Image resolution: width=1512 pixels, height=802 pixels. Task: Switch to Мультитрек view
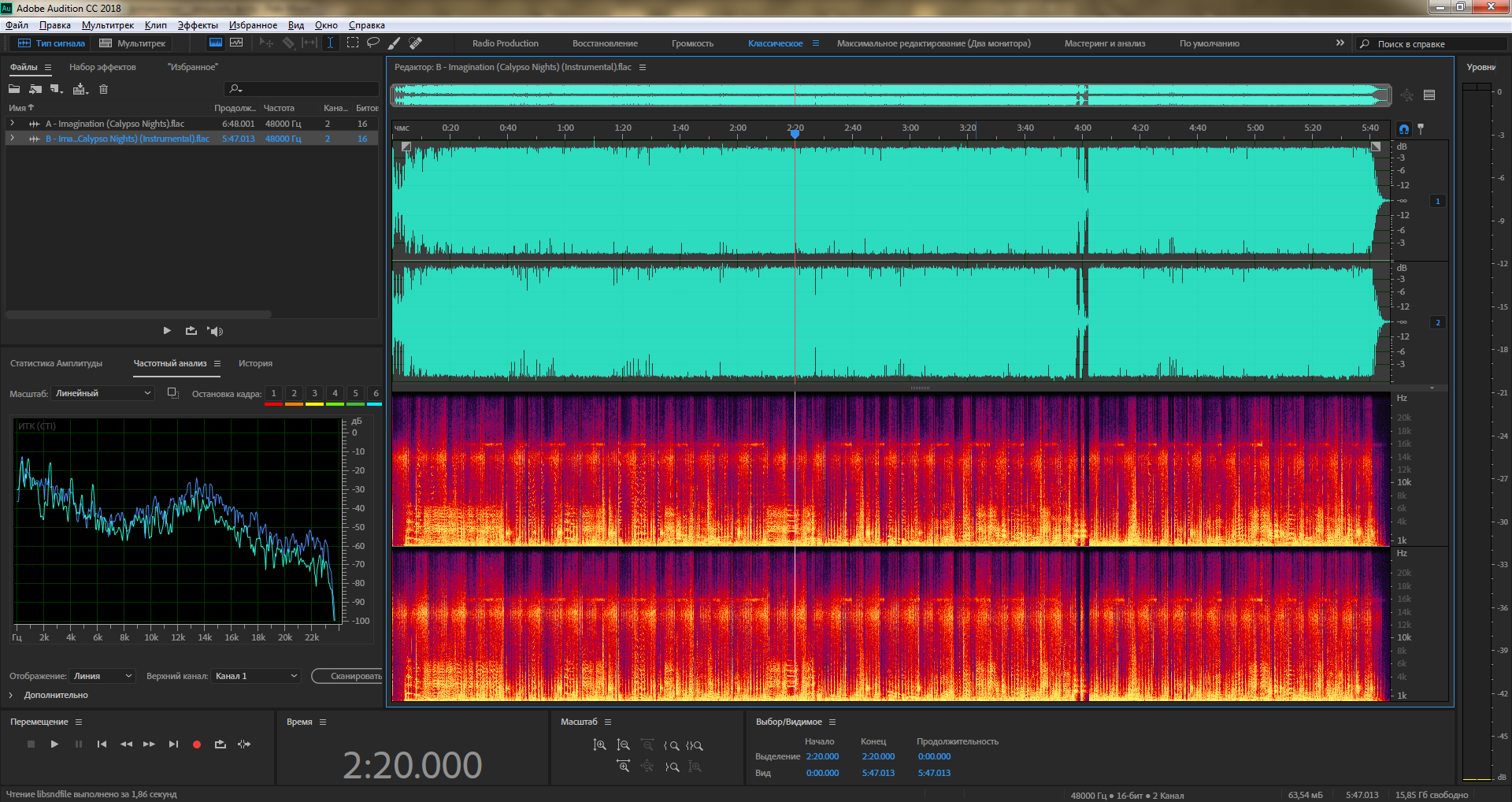[x=133, y=43]
